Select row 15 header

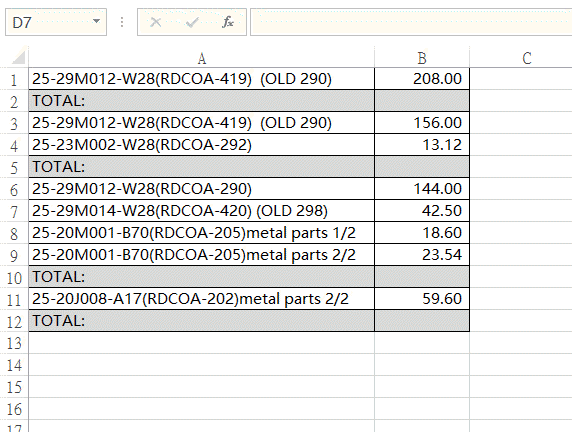14,387
